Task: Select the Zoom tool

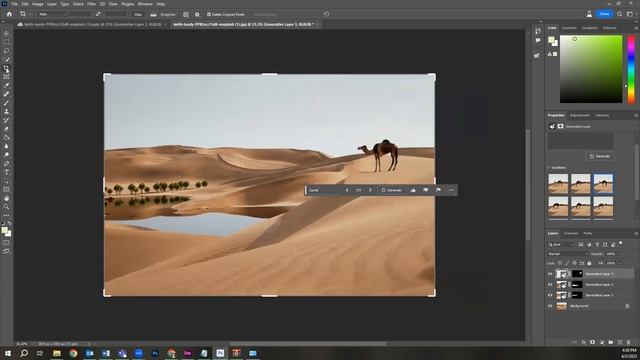Action: point(6,207)
